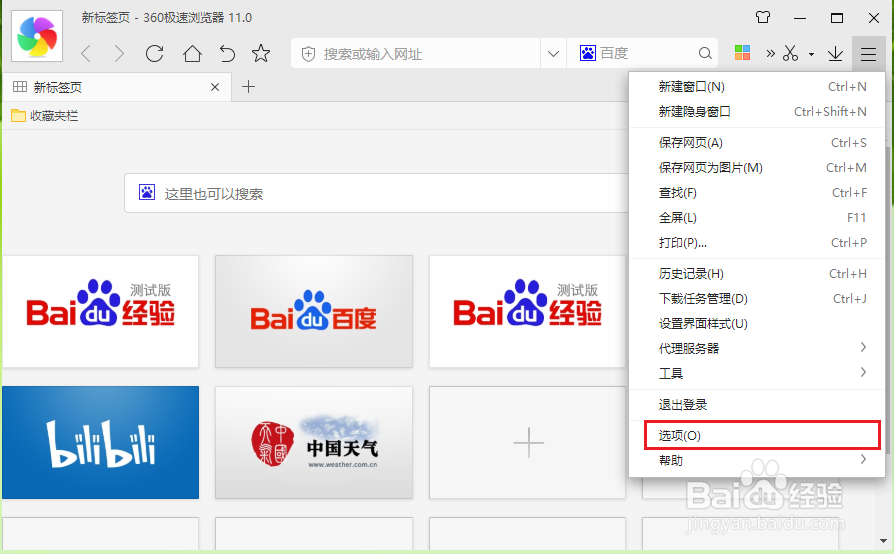Screen dimensions: 894x554
Task: Open the 收藏夹栏 bookmarks folder
Action: [44, 116]
